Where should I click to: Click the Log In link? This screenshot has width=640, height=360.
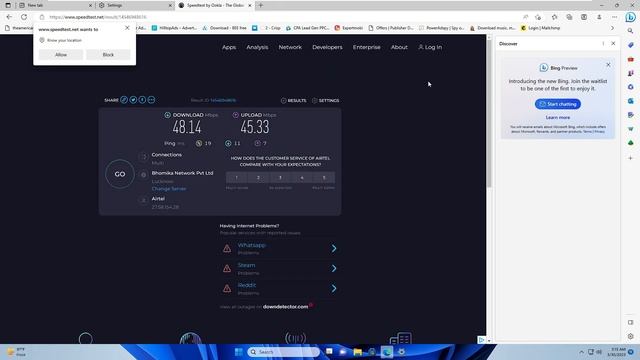coord(430,47)
